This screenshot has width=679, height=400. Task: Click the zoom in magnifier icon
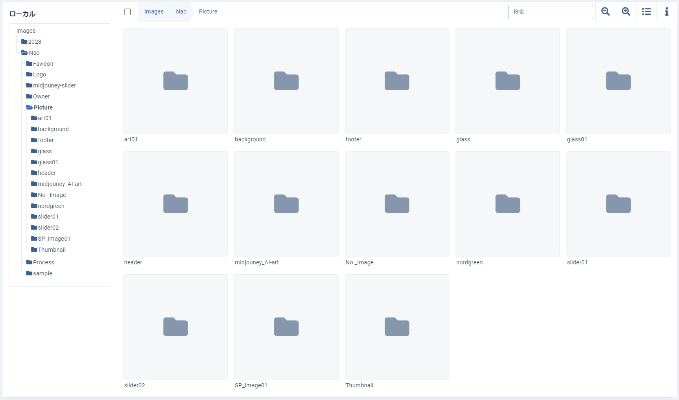626,12
